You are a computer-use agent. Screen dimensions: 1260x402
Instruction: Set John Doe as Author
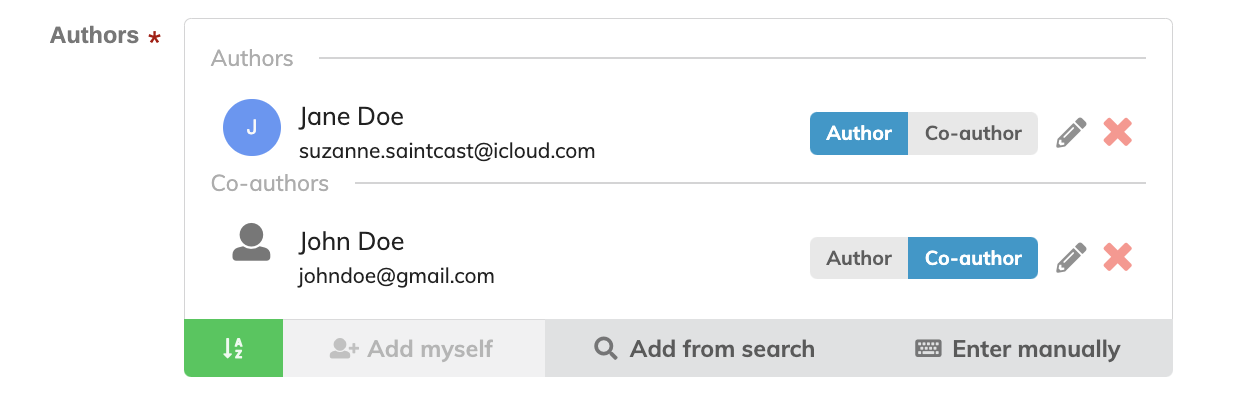[859, 258]
